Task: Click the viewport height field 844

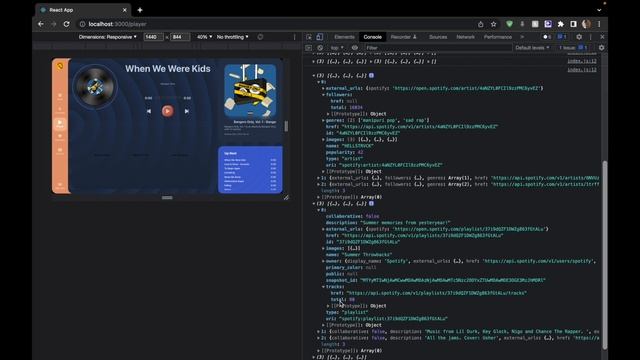Action: pos(180,37)
